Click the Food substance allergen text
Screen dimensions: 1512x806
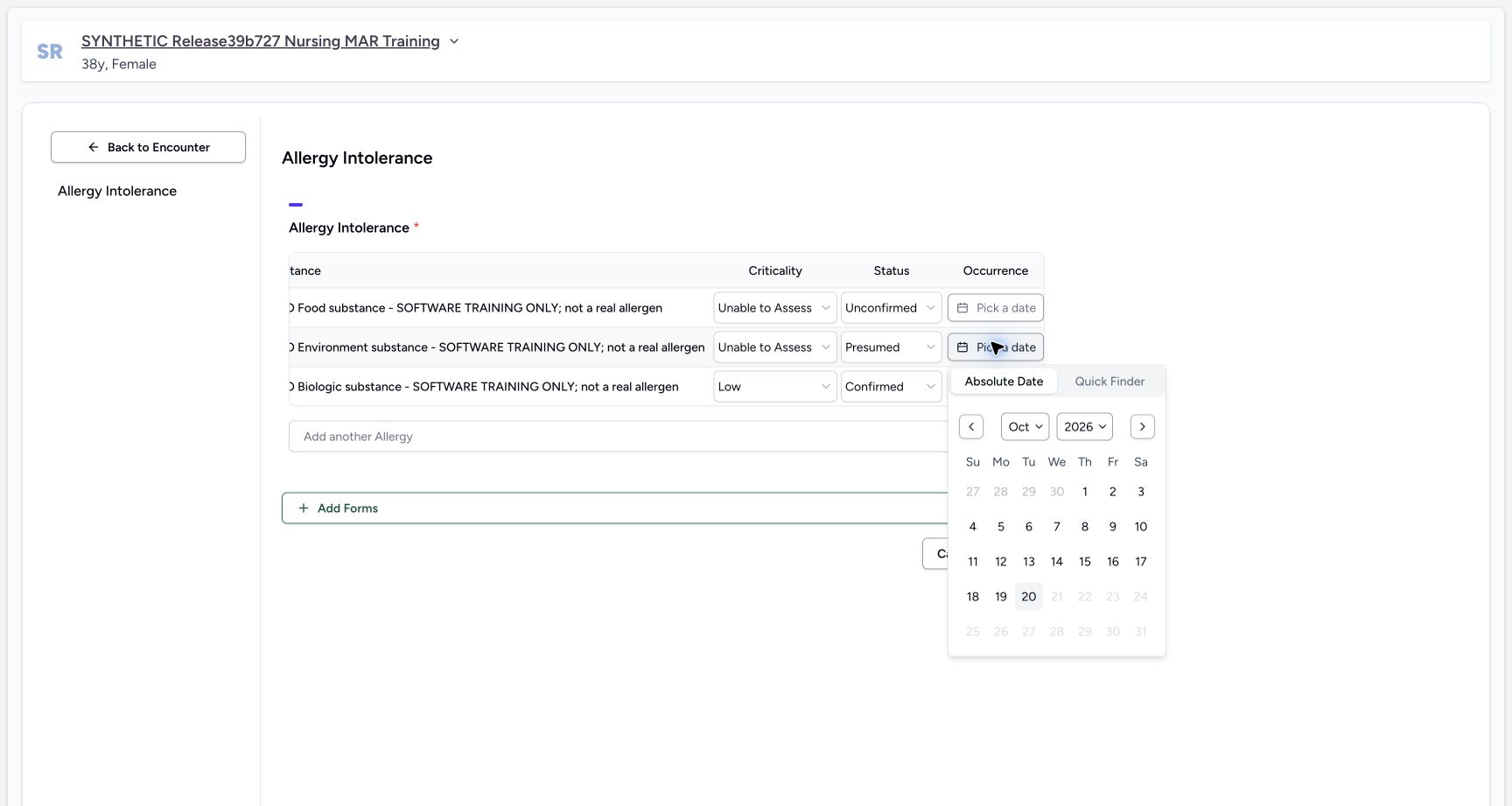(477, 308)
